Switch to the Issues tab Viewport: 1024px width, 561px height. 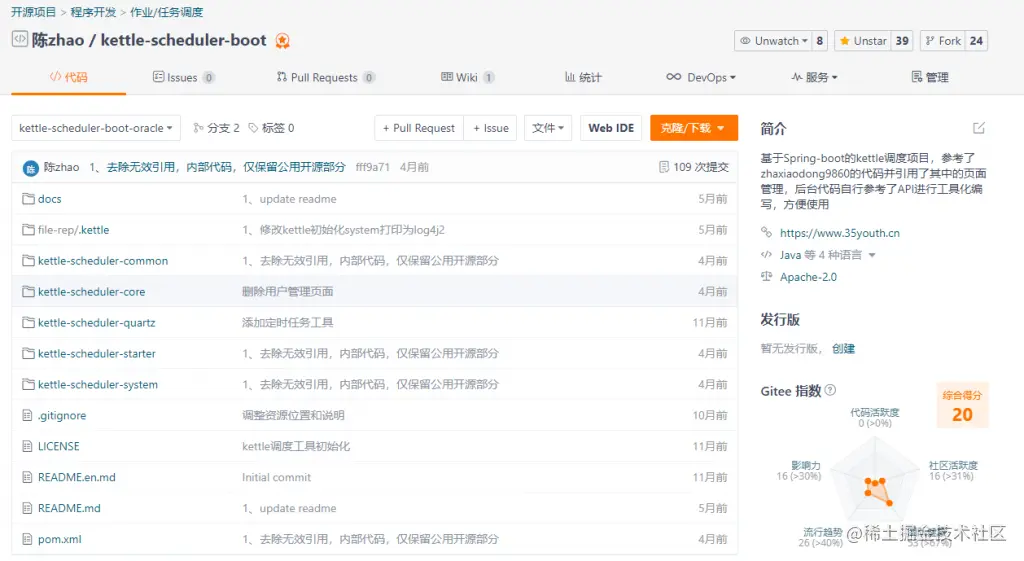click(183, 77)
